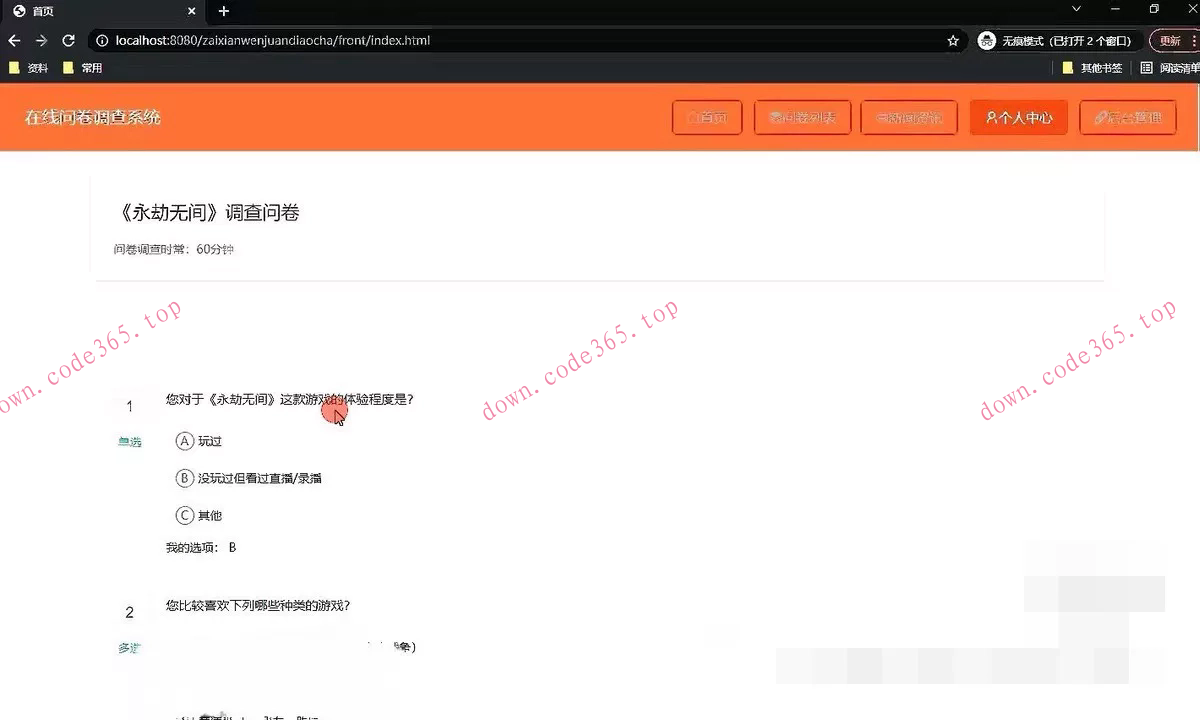This screenshot has width=1200, height=720.
Task: Go back with the browser back arrow
Action: pyautogui.click(x=14, y=41)
